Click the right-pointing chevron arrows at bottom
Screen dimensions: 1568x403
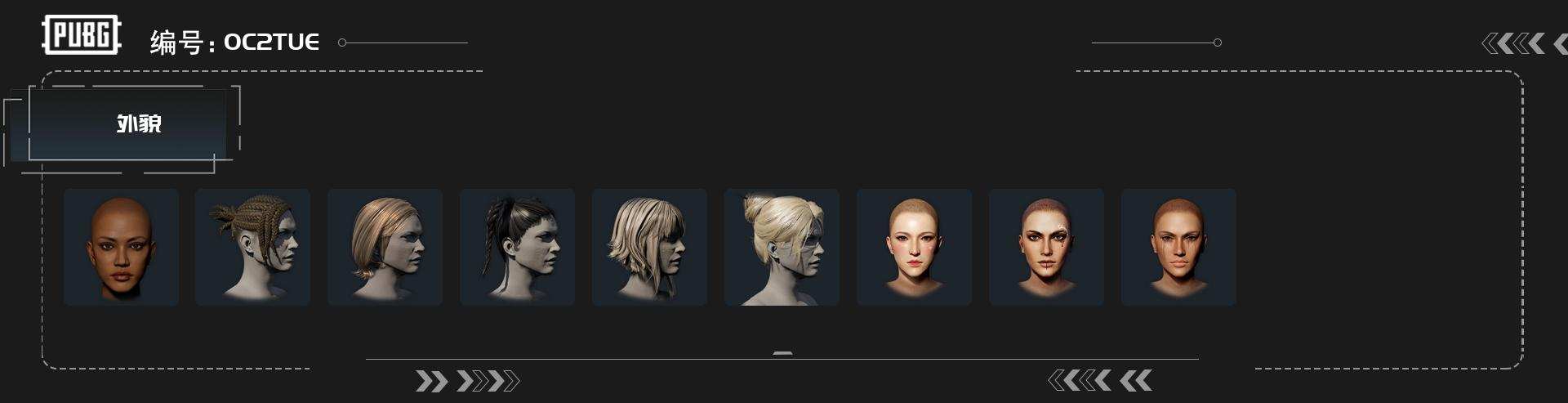[x=467, y=381]
